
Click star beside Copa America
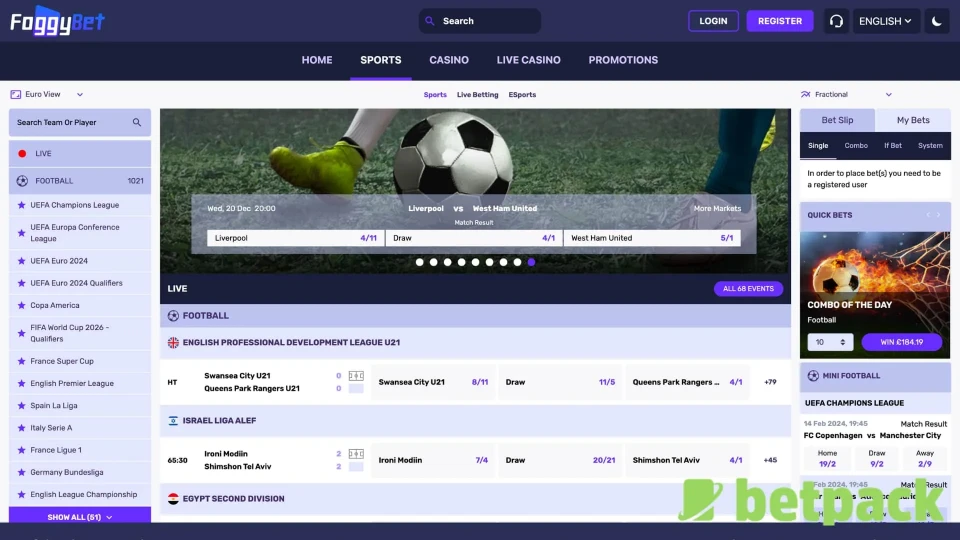click(x=21, y=305)
